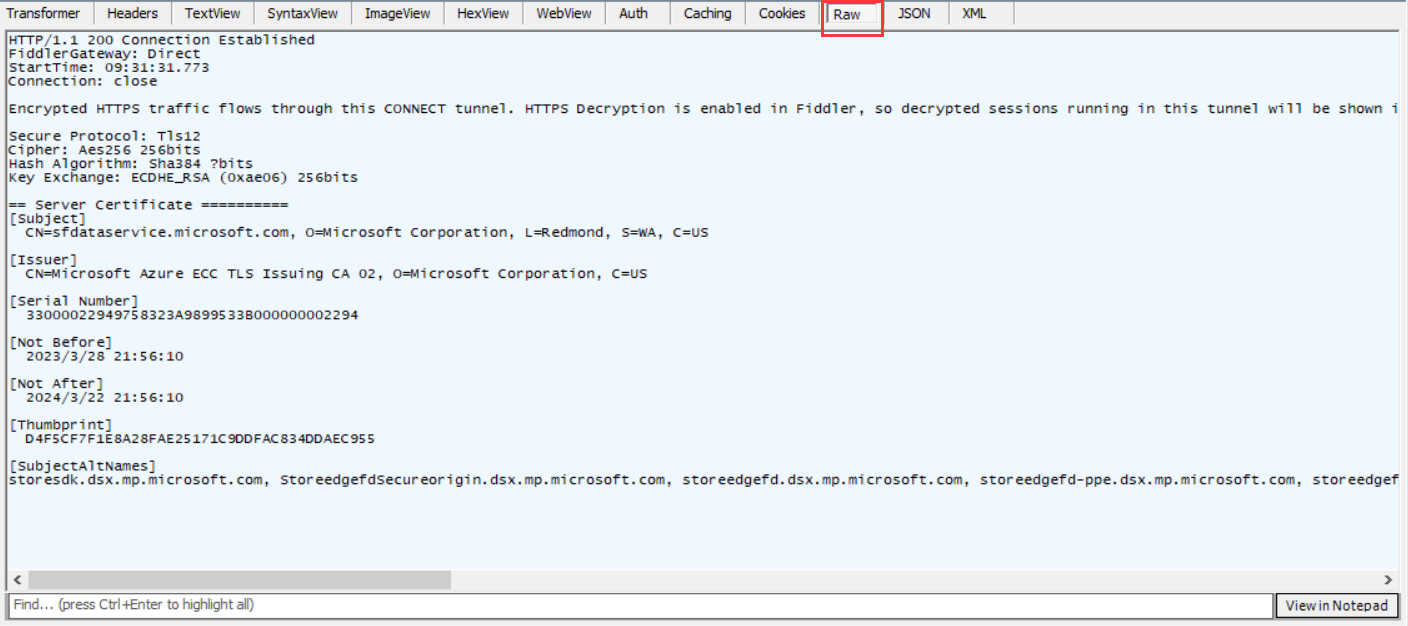
Task: Select the WebView tab
Action: click(x=563, y=13)
